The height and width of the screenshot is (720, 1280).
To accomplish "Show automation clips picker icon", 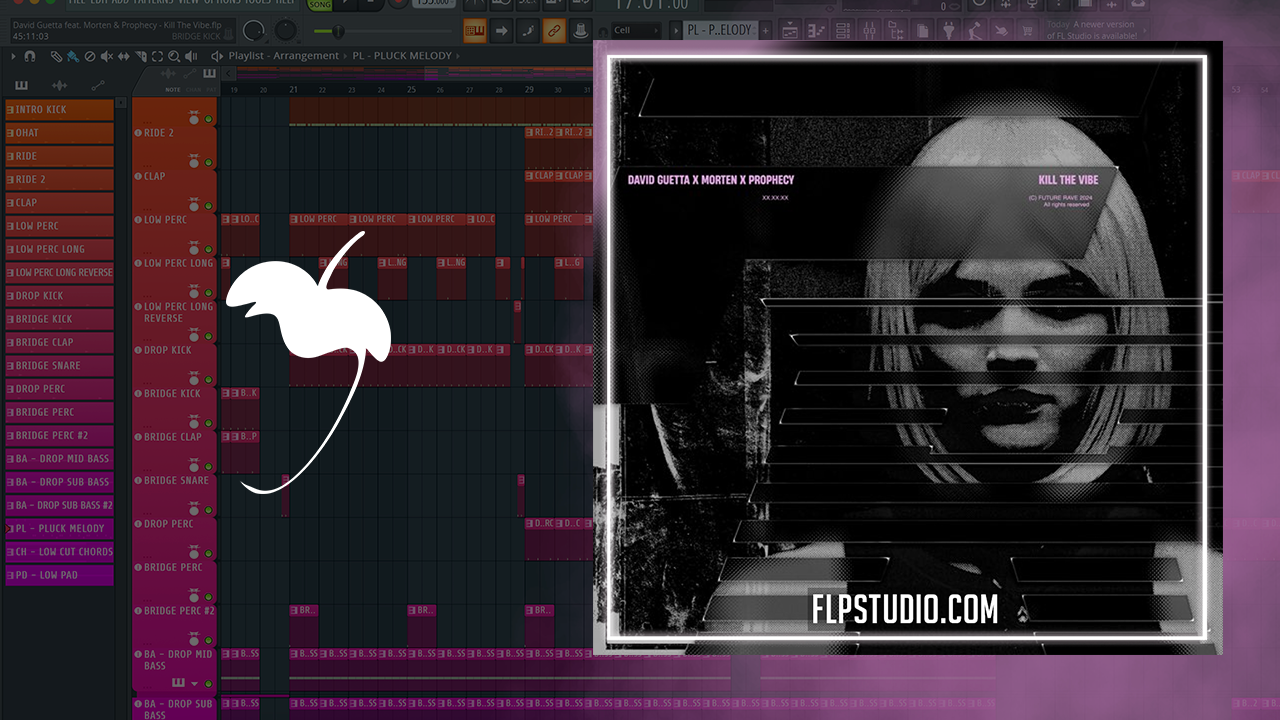I will coord(98,86).
